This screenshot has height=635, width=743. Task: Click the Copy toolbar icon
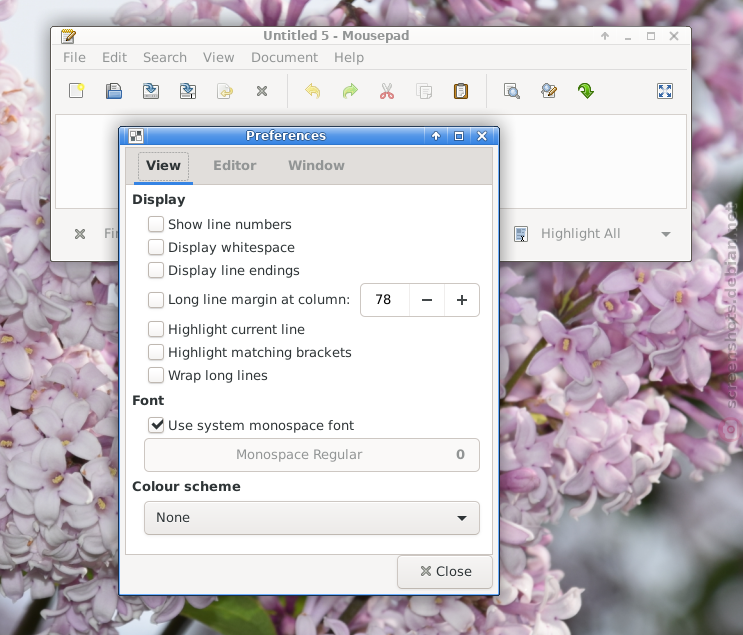(424, 91)
